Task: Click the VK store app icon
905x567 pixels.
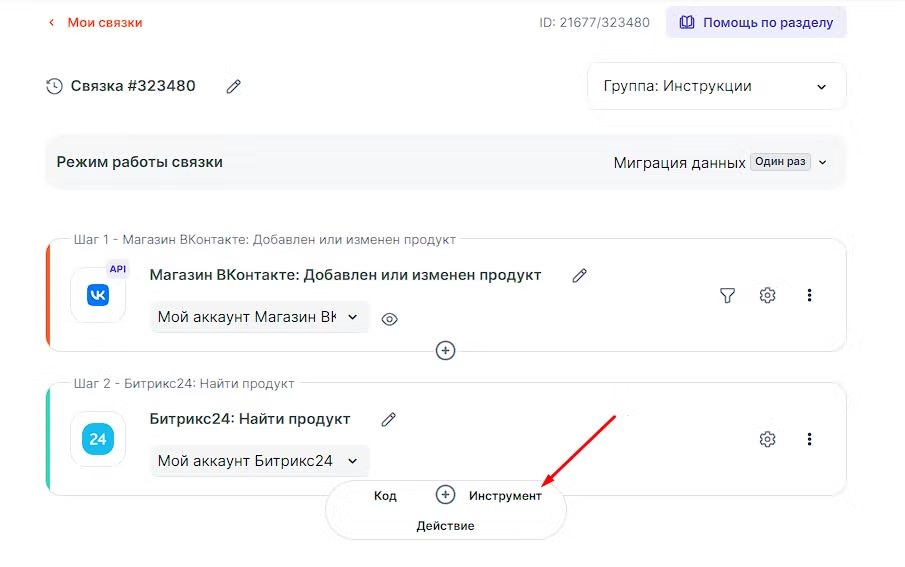Action: click(98, 295)
